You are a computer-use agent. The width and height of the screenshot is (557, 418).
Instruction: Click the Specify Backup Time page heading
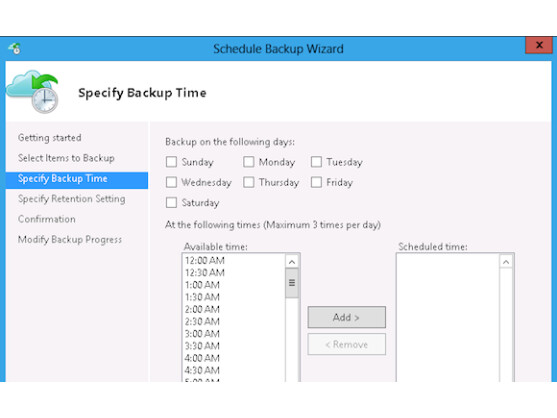click(x=142, y=93)
